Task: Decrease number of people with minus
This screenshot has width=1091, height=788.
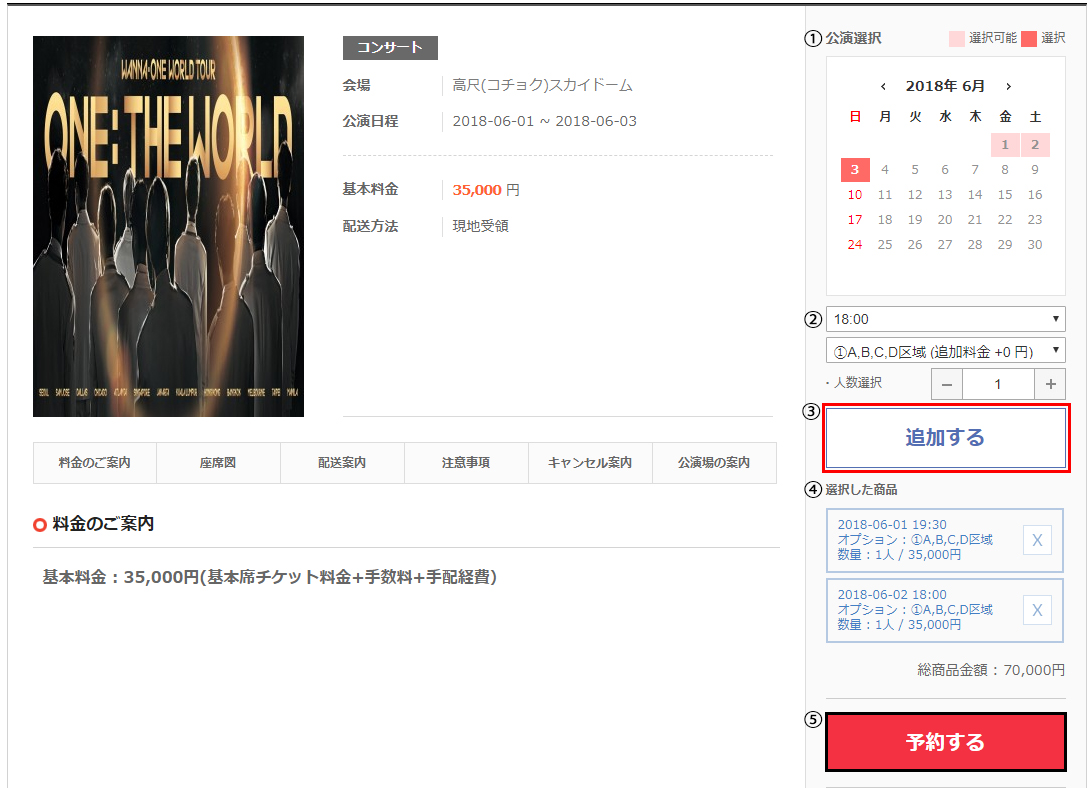Action: click(x=947, y=384)
